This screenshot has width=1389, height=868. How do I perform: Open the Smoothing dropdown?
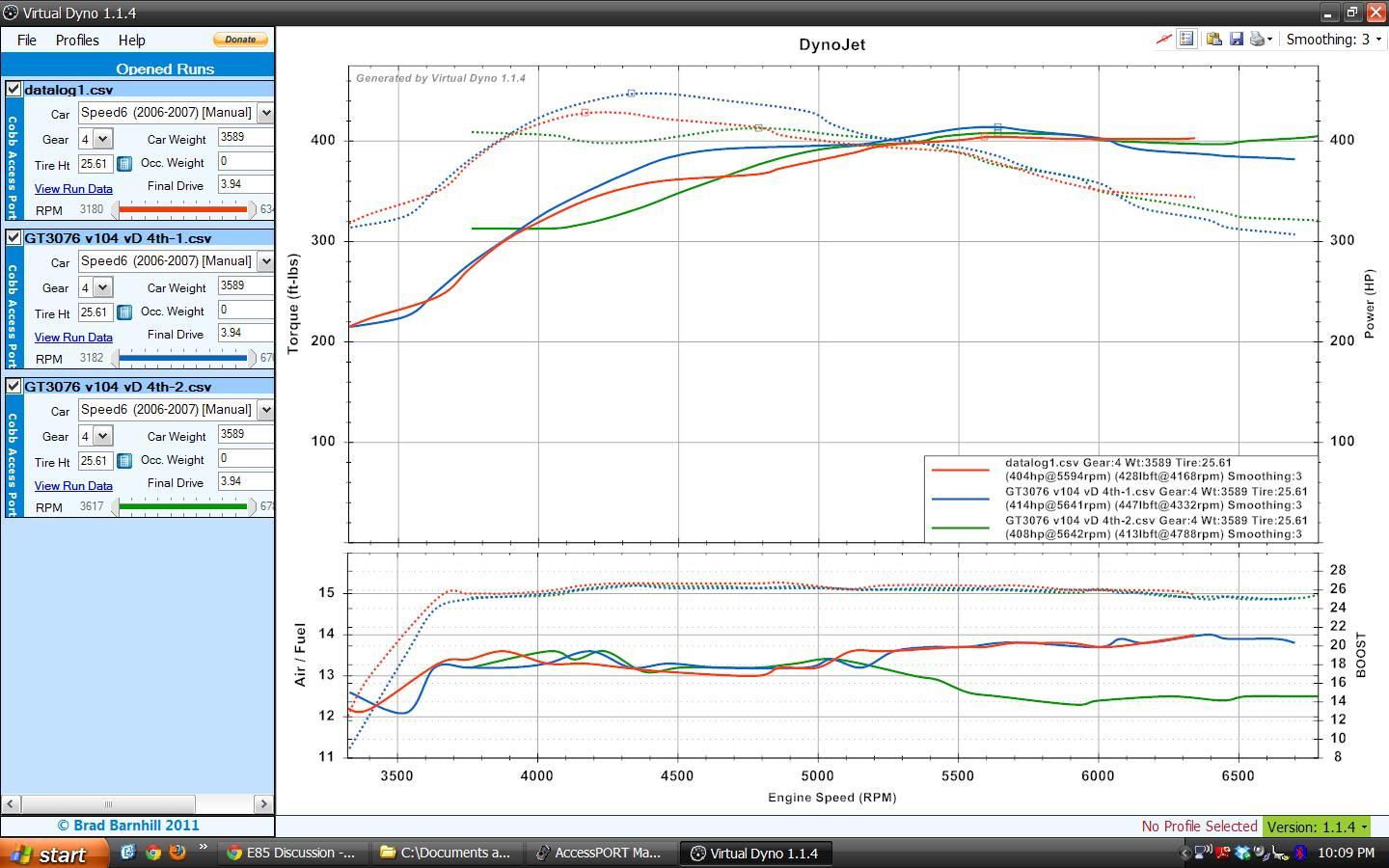click(x=1377, y=40)
